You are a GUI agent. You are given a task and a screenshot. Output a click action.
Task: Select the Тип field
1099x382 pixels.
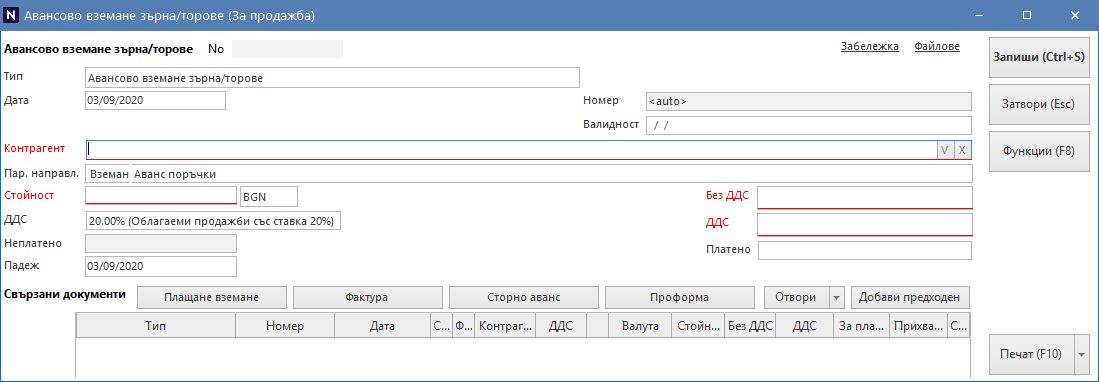pyautogui.click(x=332, y=77)
